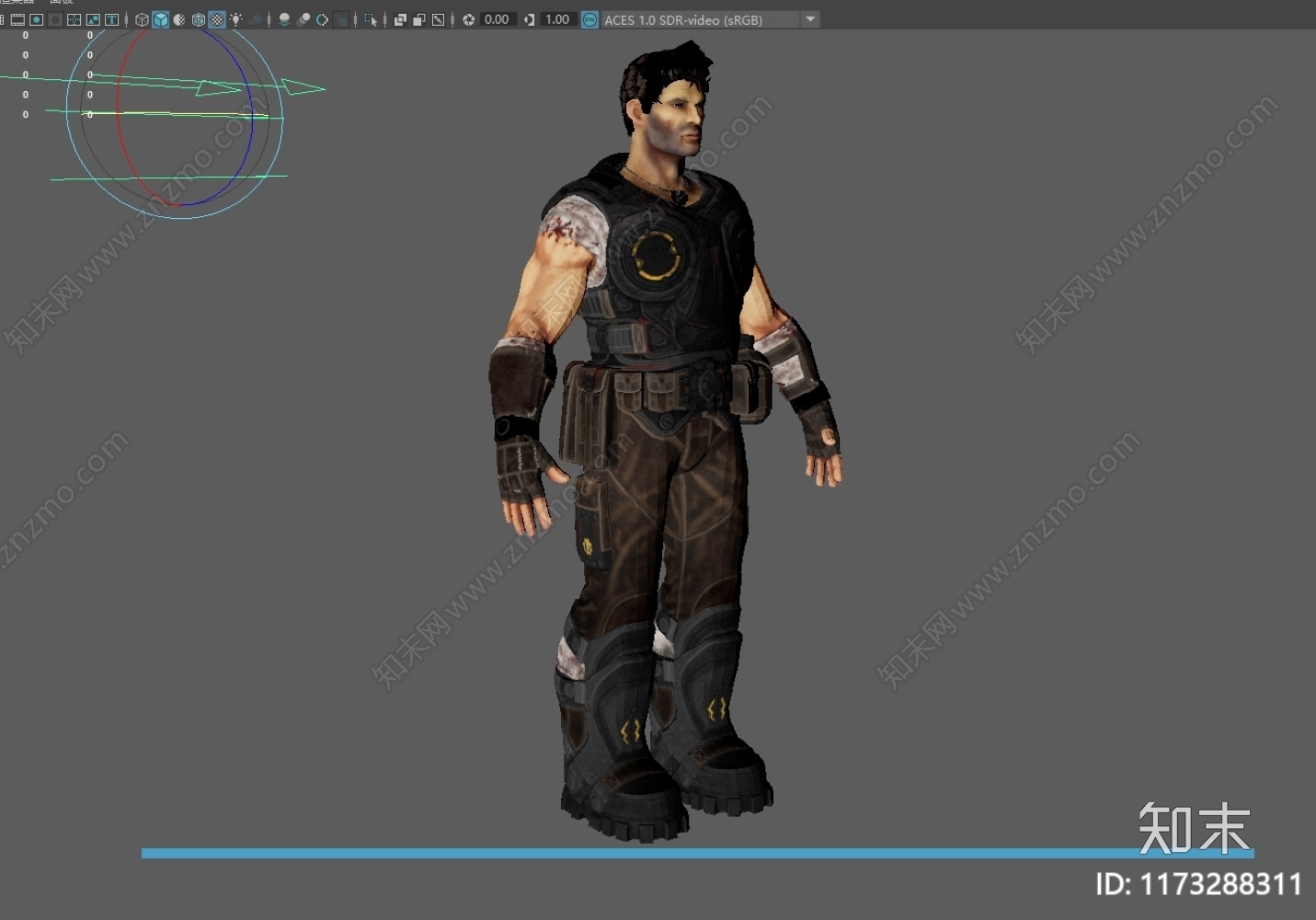Toggle the View Transform ON button
Image resolution: width=1316 pixels, height=920 pixels.
(x=590, y=19)
